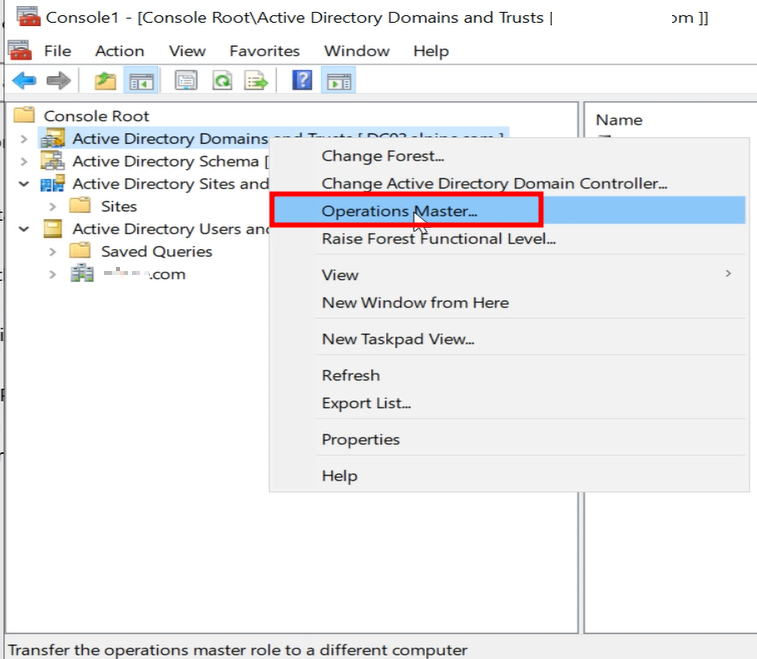Click the Name column header
The height and width of the screenshot is (659, 757).
[619, 120]
